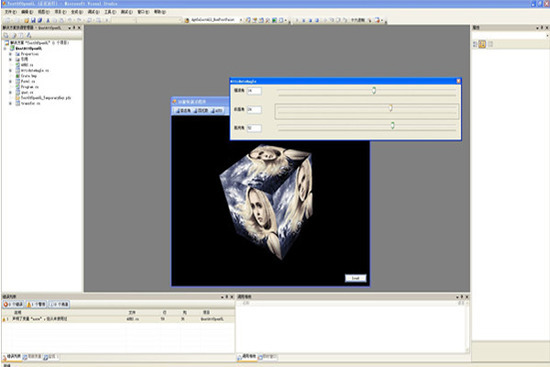Click the Load button in the cube window
The image size is (550, 367).
pos(355,278)
